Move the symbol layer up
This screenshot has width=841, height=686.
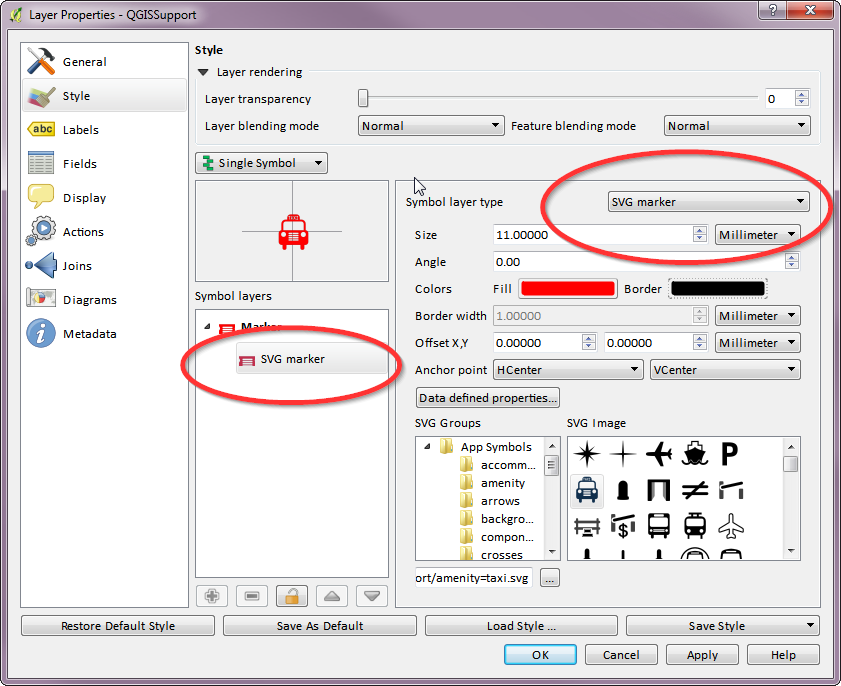[332, 595]
